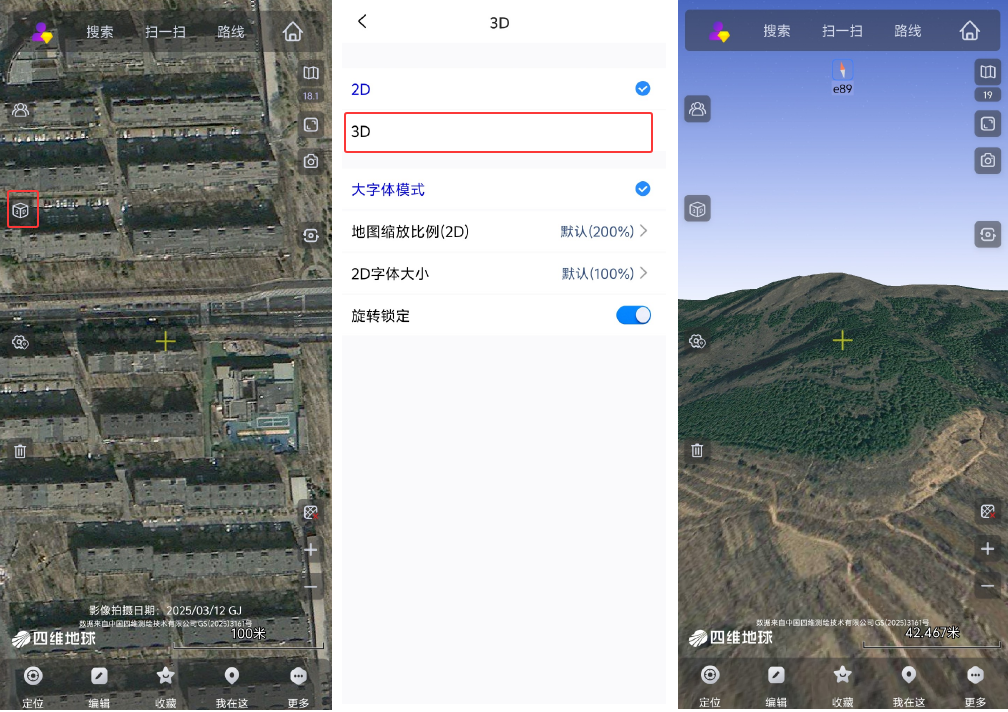
Task: Tap trash icon in right 3D screen
Action: pyautogui.click(x=698, y=450)
